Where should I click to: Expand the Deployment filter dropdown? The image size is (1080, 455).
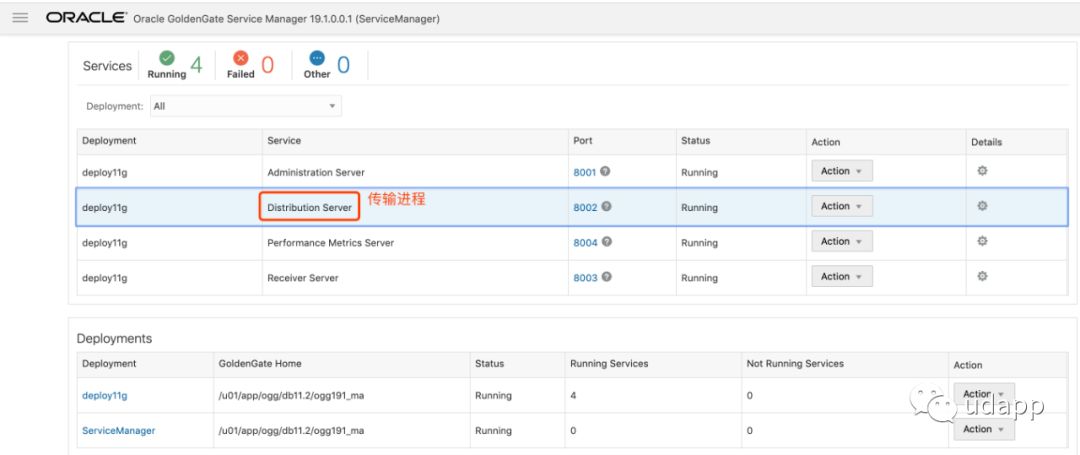(245, 106)
